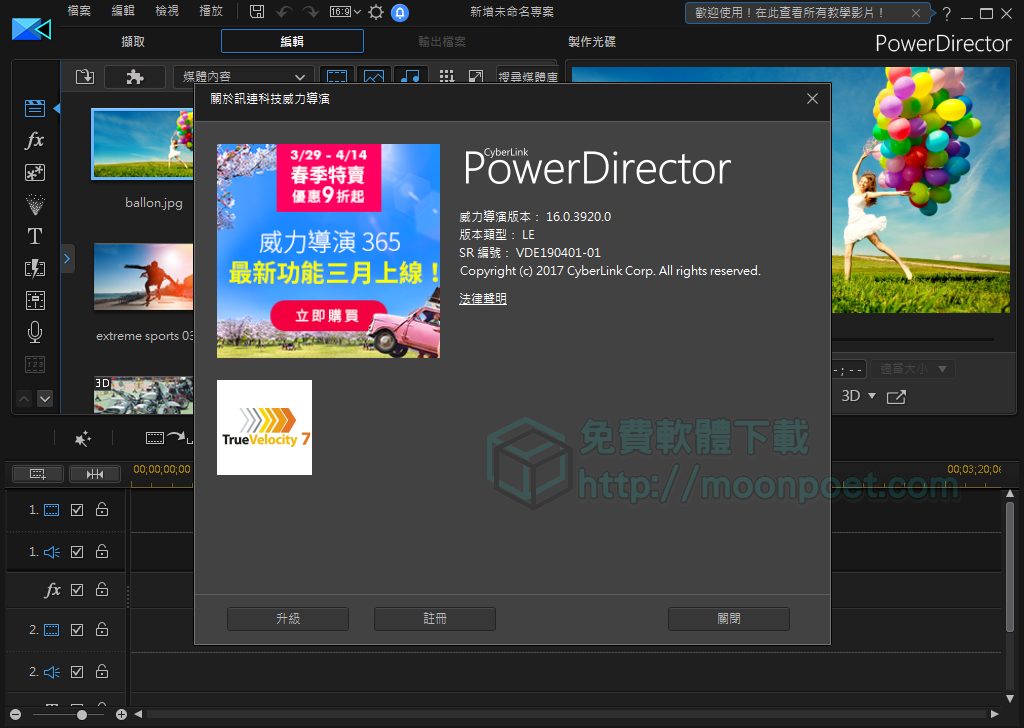1024x728 pixels.
Task: Open the Particle Room panel
Action: click(x=34, y=204)
